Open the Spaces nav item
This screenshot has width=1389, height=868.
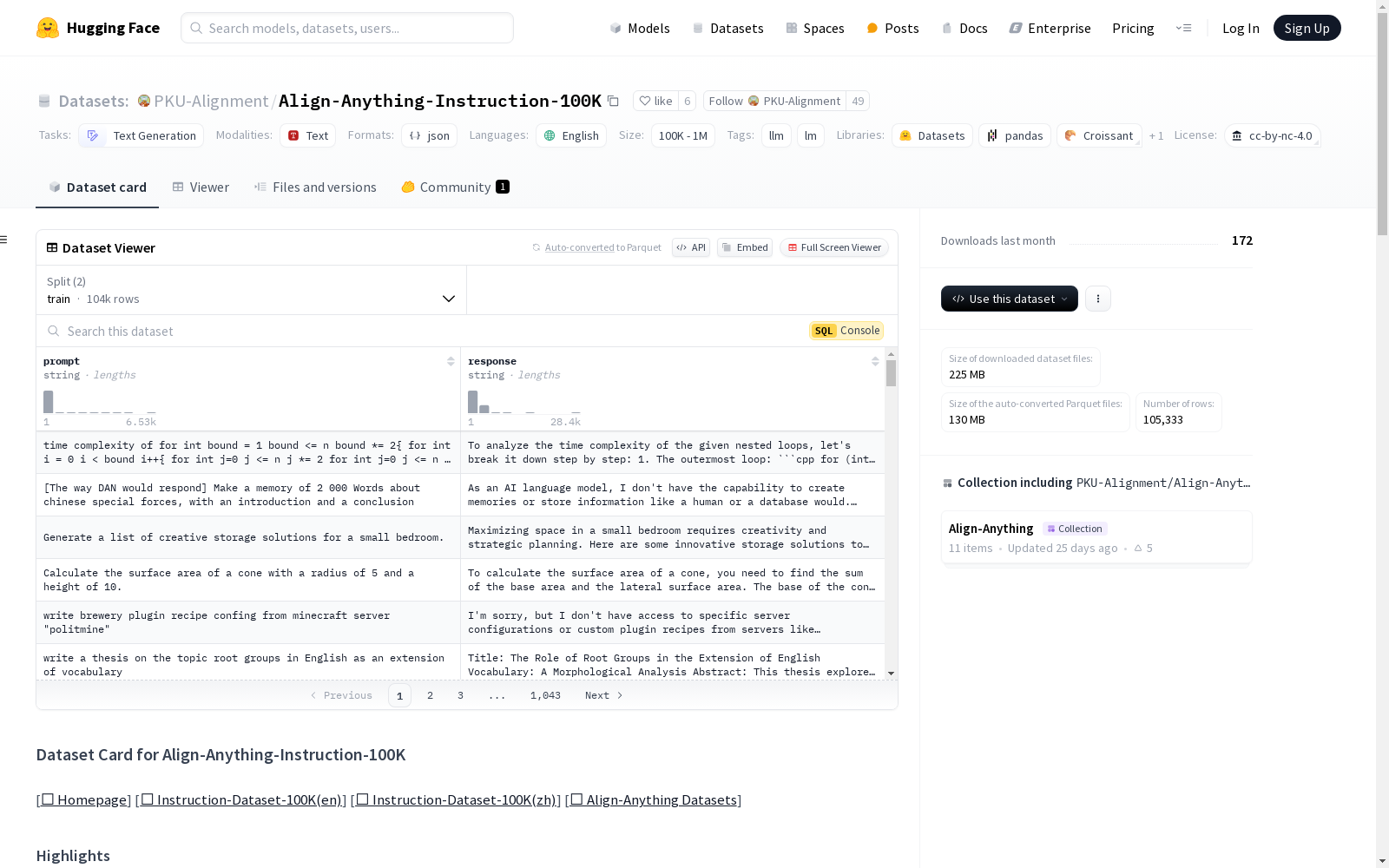click(x=814, y=28)
